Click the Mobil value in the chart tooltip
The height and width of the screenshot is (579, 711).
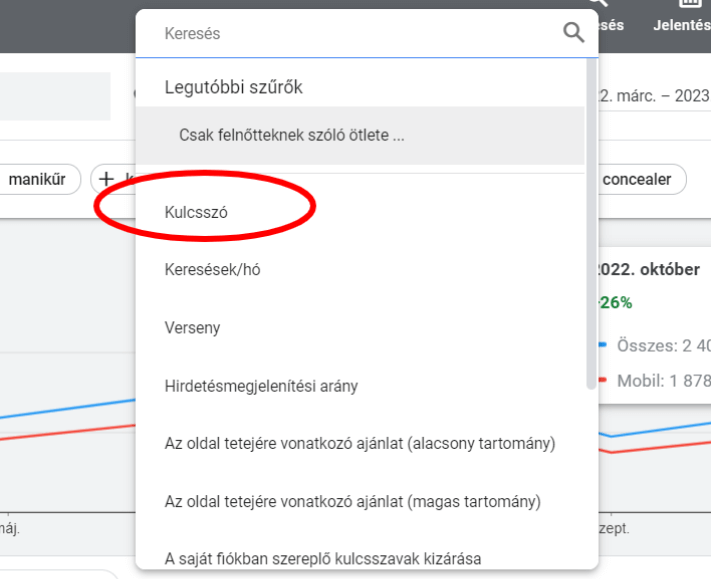click(663, 381)
